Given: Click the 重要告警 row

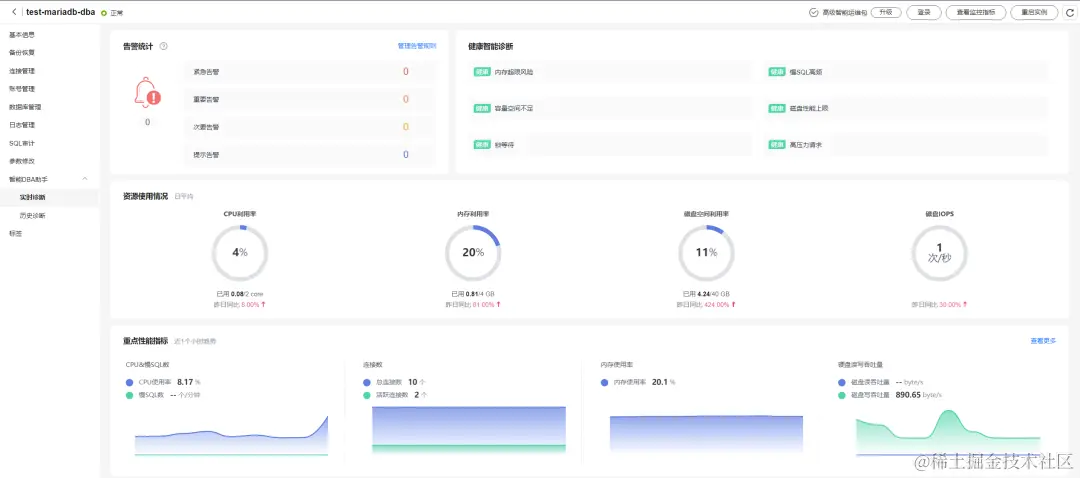Looking at the screenshot, I should click(x=310, y=99).
